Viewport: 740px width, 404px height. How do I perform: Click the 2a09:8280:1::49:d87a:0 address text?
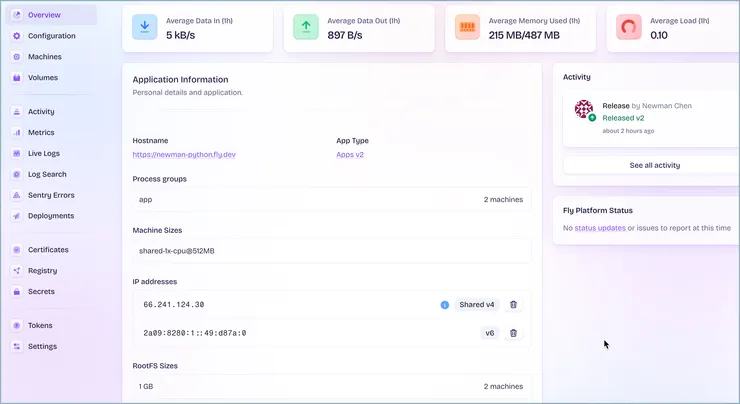(194, 333)
